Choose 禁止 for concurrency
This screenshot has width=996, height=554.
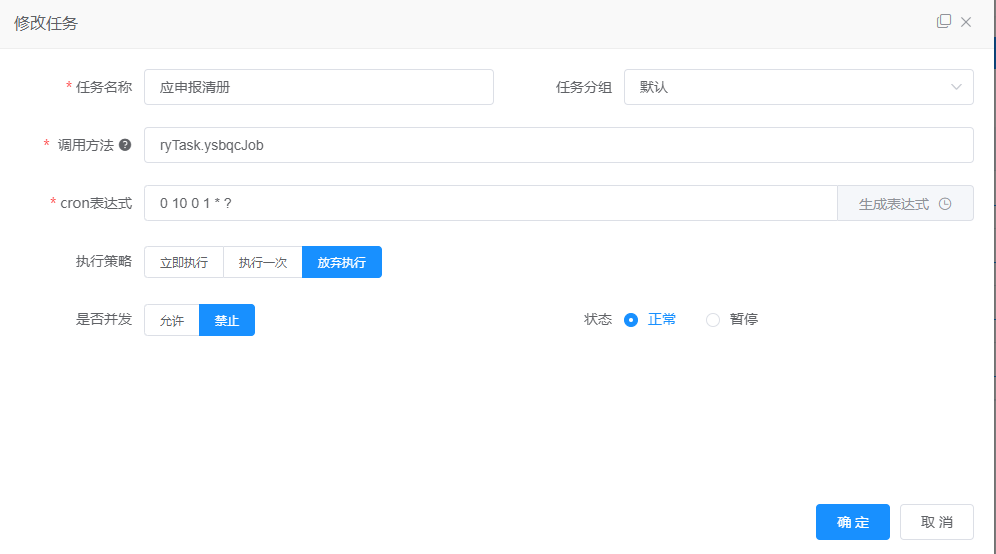(x=227, y=320)
